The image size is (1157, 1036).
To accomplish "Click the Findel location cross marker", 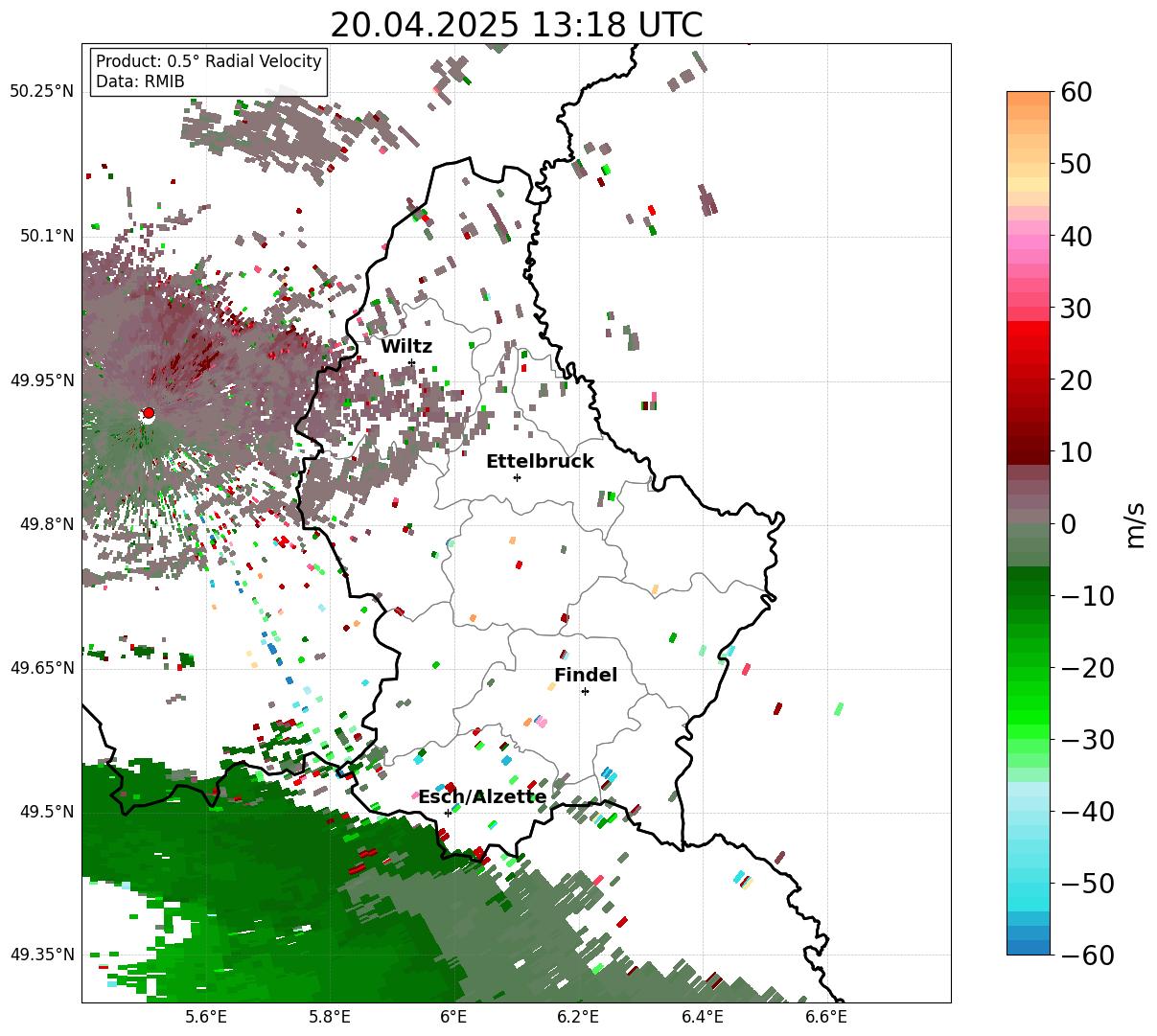I will (585, 691).
